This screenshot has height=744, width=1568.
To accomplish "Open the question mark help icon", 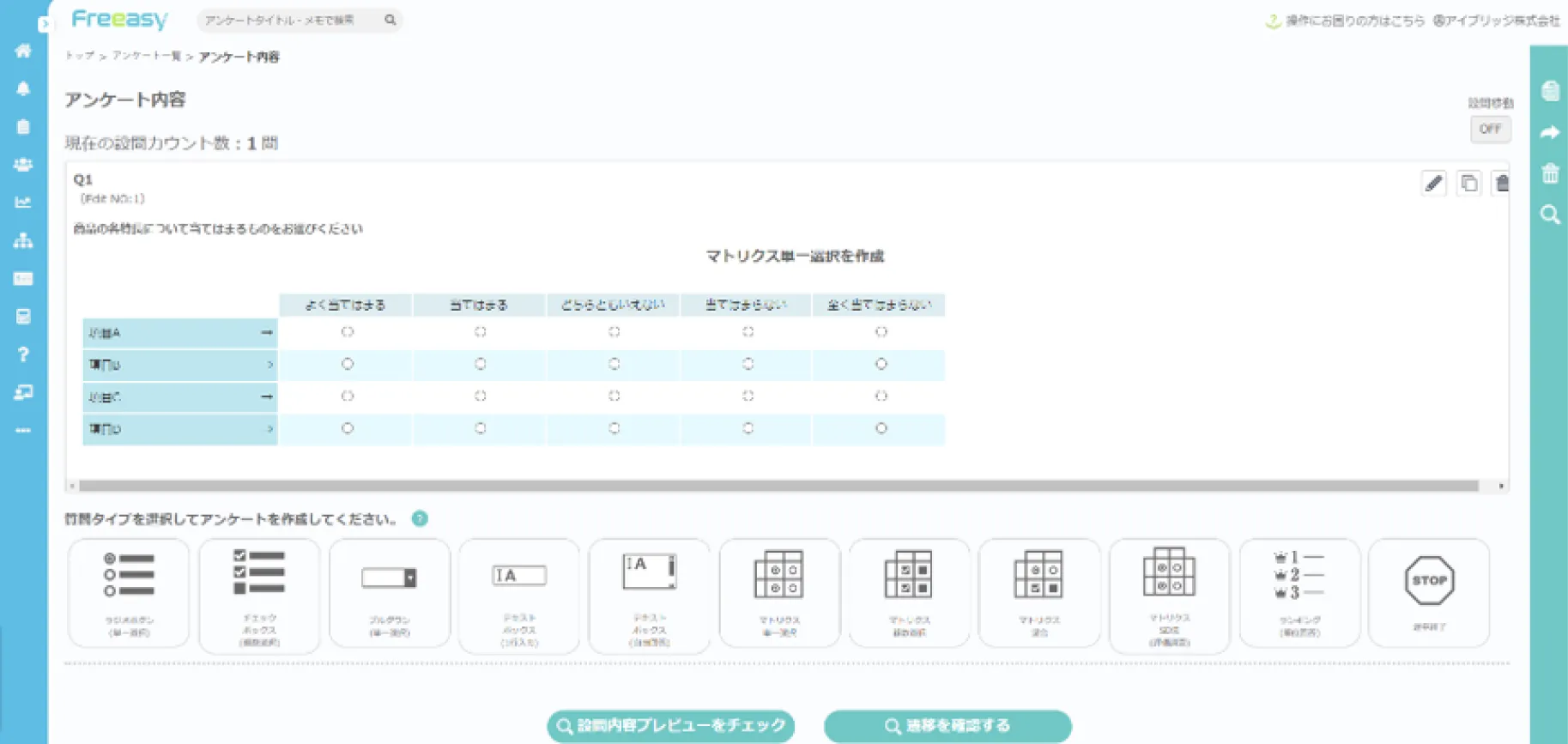I will pyautogui.click(x=23, y=354).
